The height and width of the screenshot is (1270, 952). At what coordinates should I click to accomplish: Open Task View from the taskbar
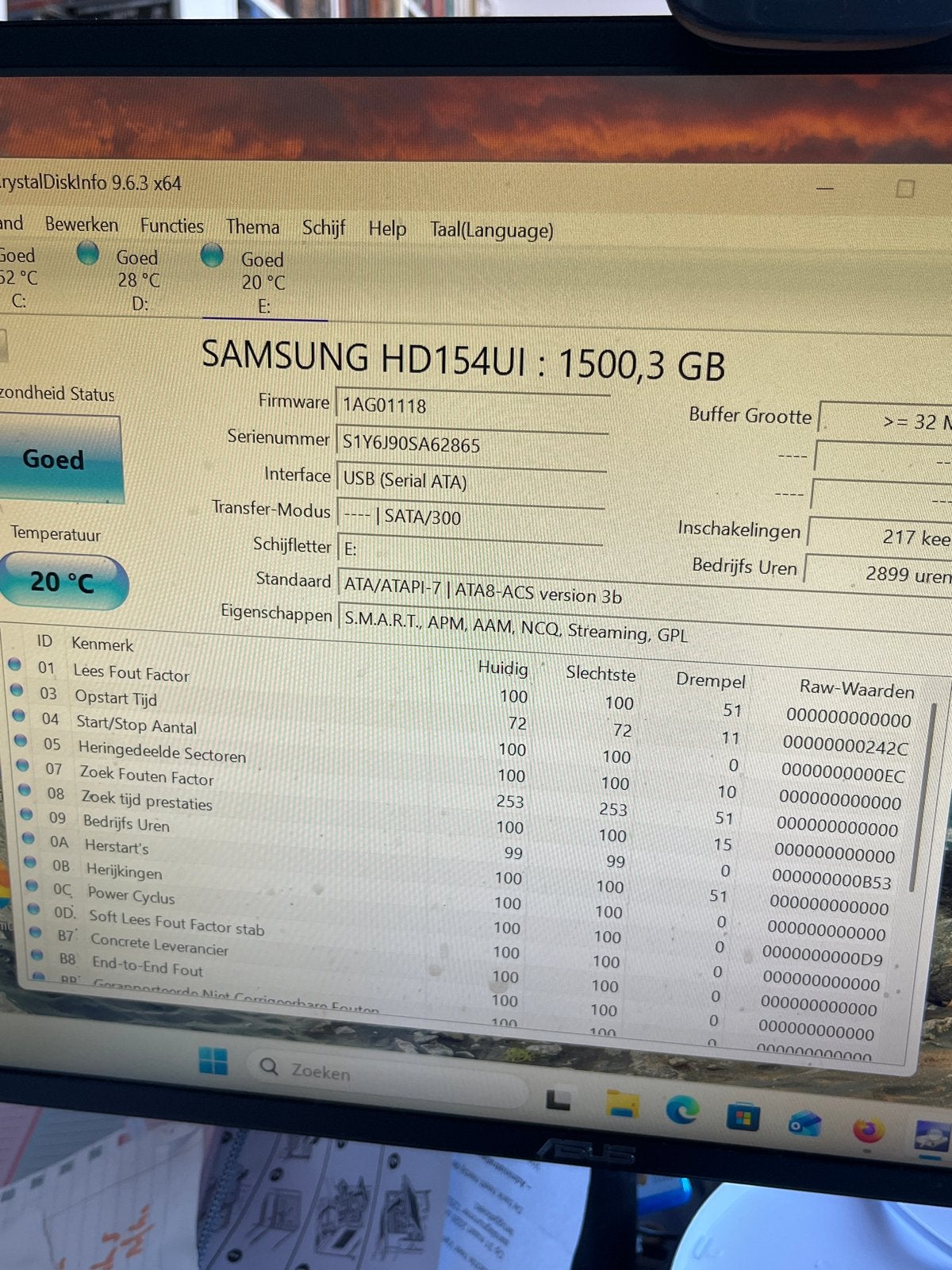[559, 1099]
